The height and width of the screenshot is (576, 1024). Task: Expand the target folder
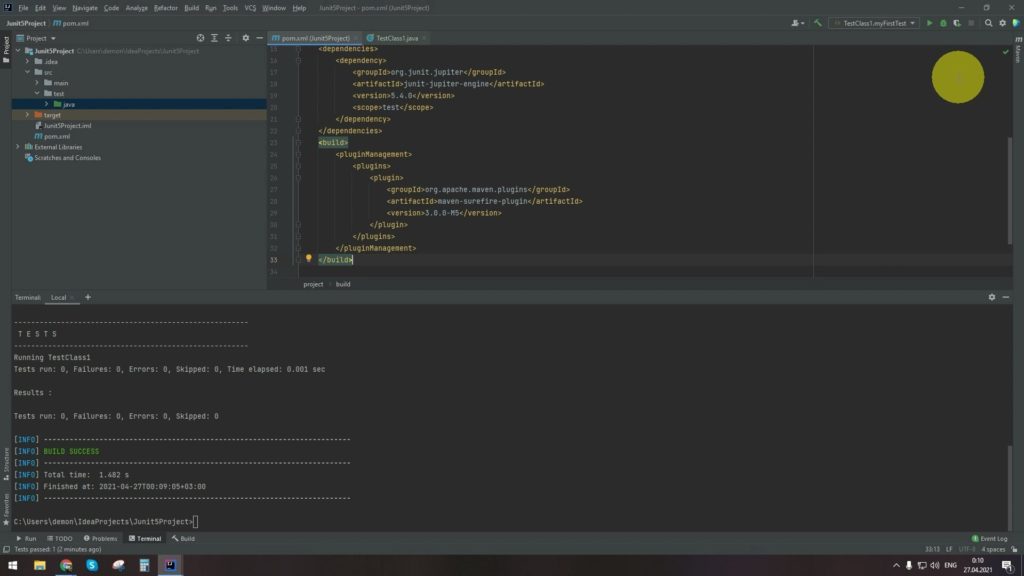27,115
